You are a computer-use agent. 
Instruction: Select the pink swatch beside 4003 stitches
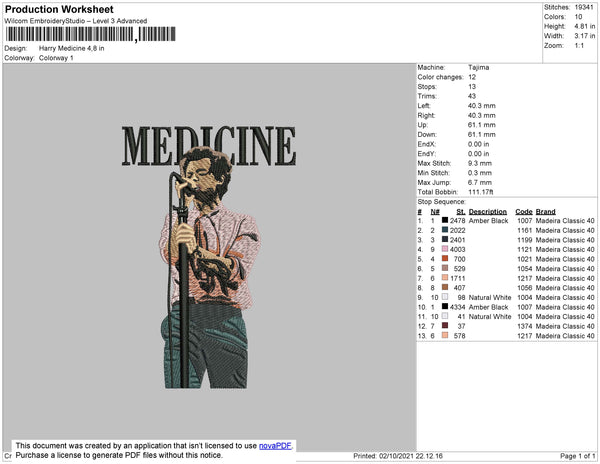(x=445, y=249)
